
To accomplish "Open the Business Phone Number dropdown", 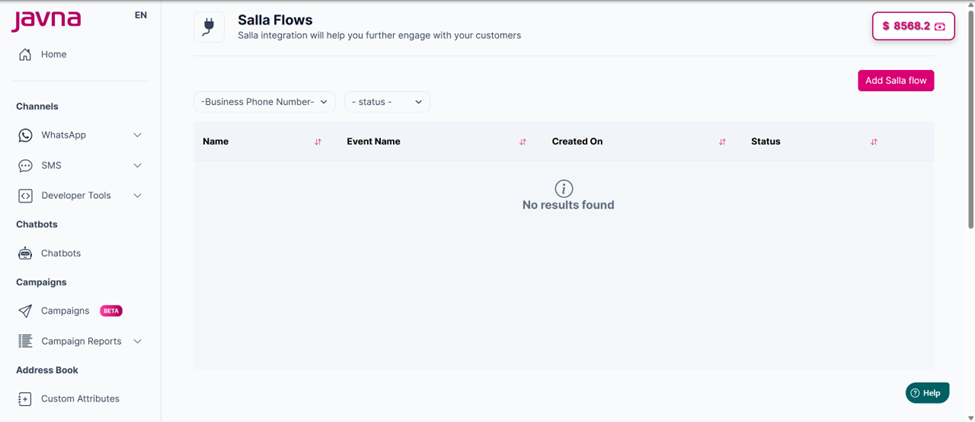I will point(265,102).
